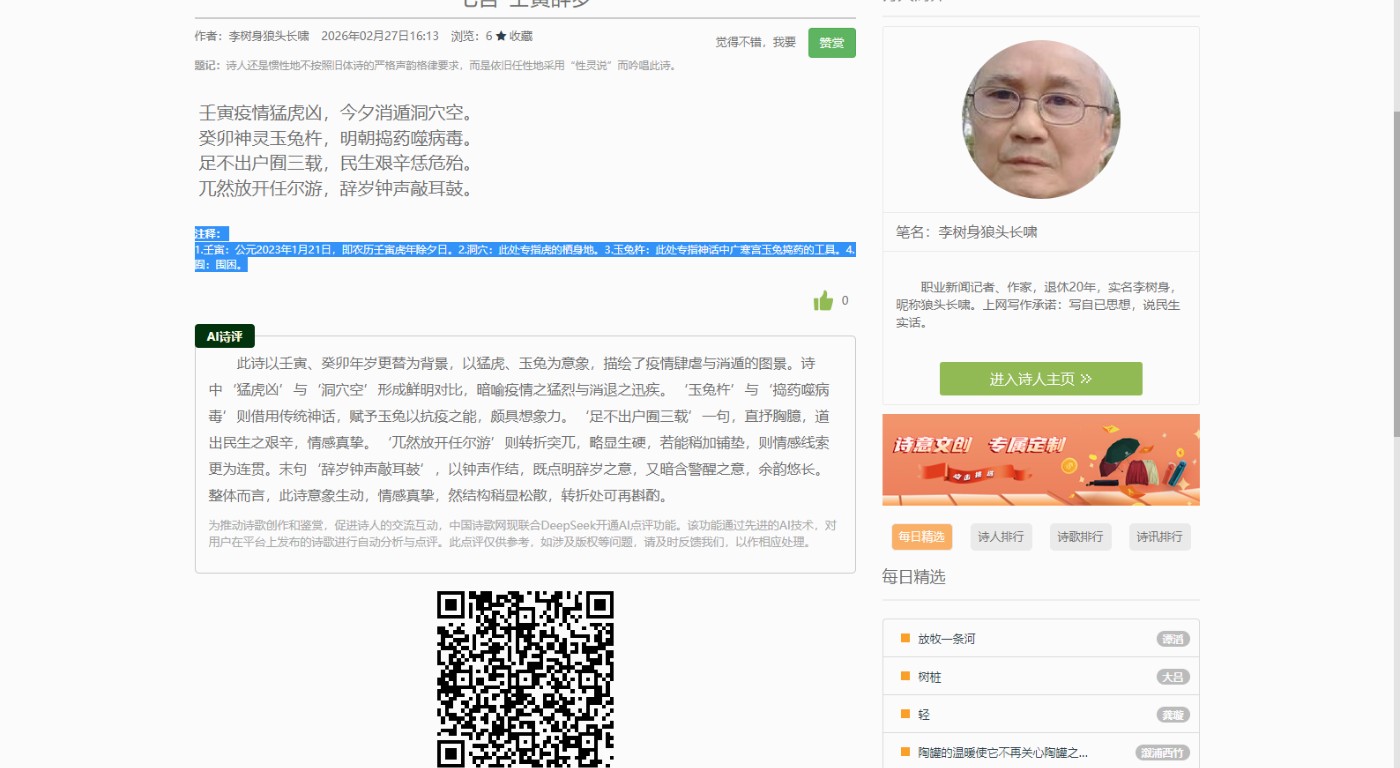
Task: Open the poem 陶罐的温暖使它不再关心陶罐之...
Action: 1002,753
